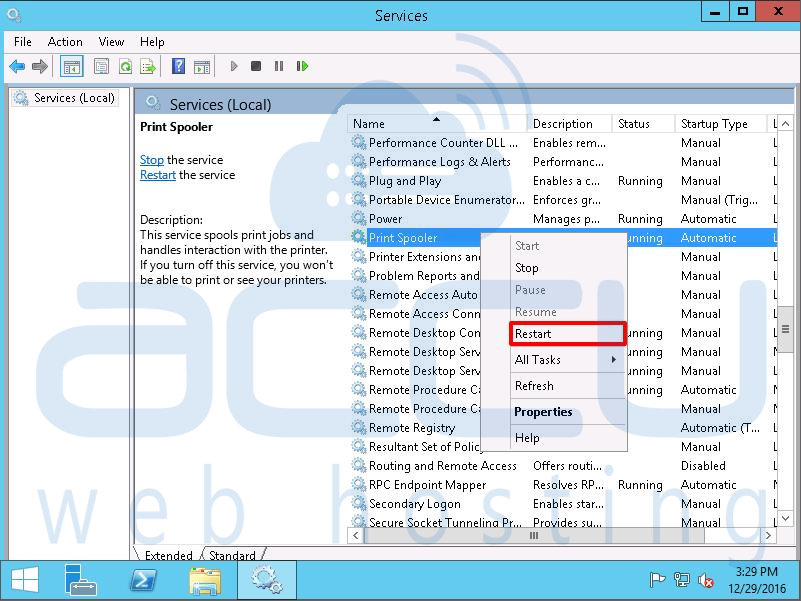Select the Plug and Play service
This screenshot has height=601, width=801.
click(x=563, y=181)
